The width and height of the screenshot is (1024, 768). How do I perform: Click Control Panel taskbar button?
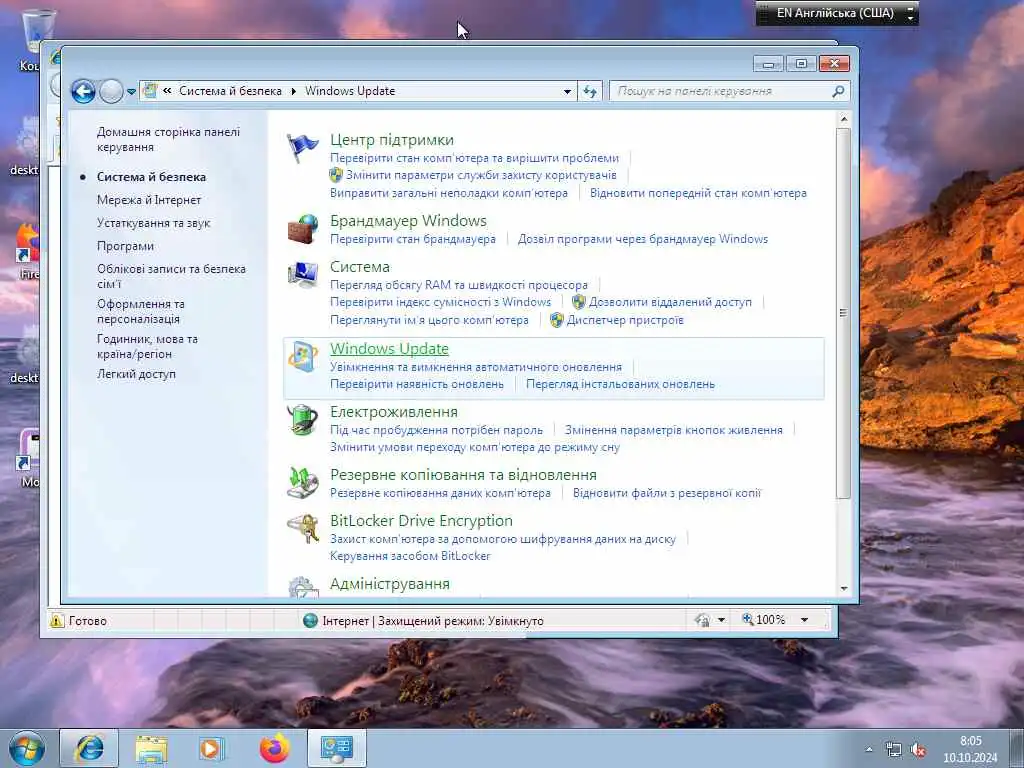pos(336,748)
